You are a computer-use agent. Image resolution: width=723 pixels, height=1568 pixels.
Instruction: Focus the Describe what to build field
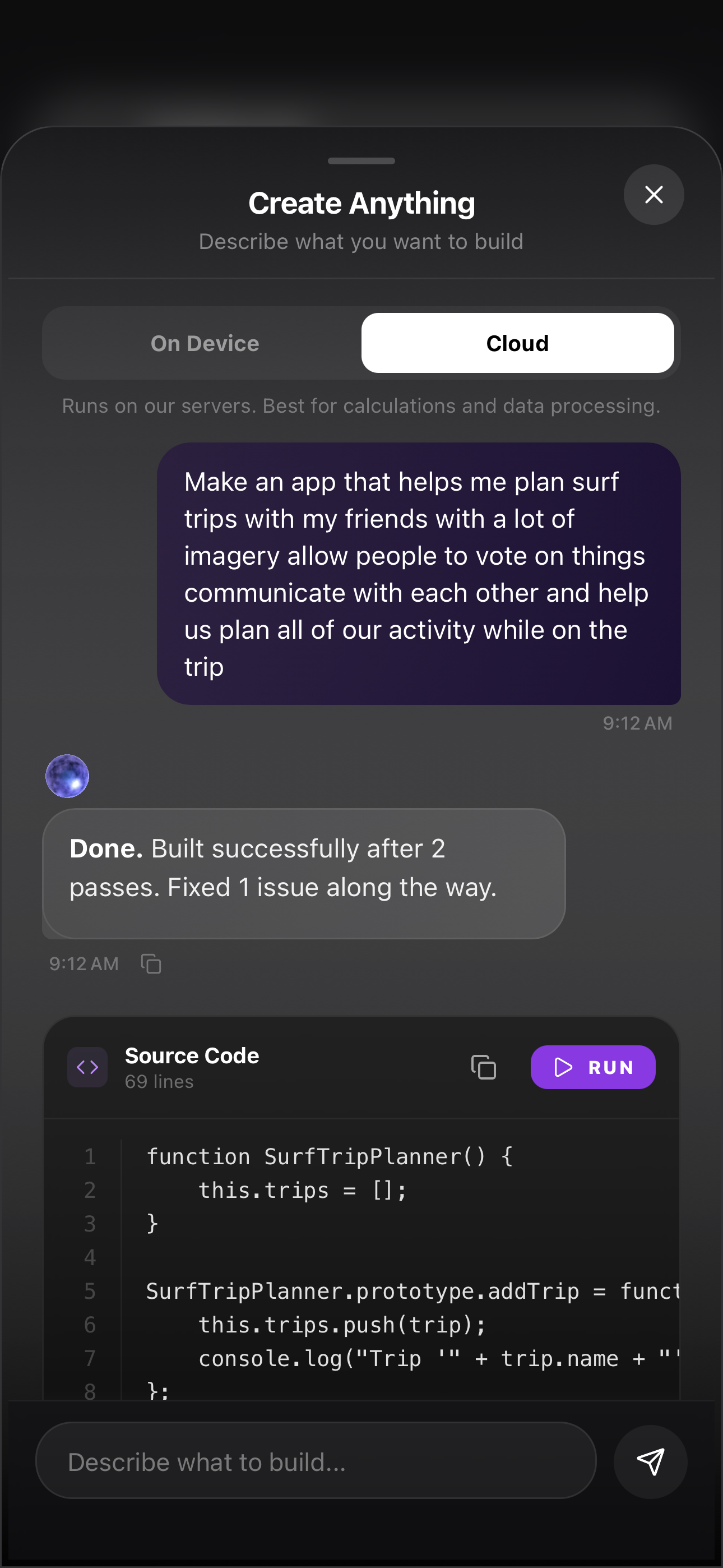pos(316,1461)
